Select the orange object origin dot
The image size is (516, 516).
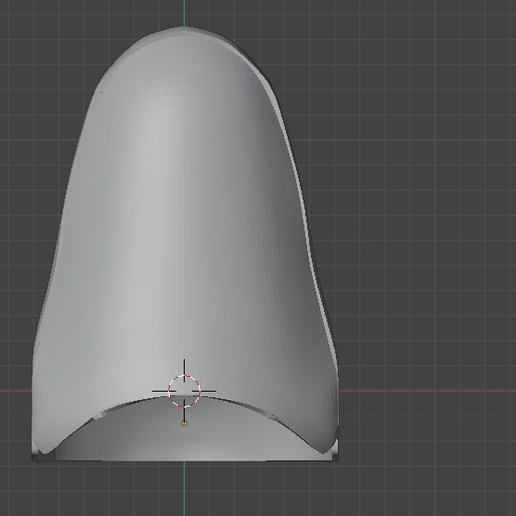pos(184,423)
